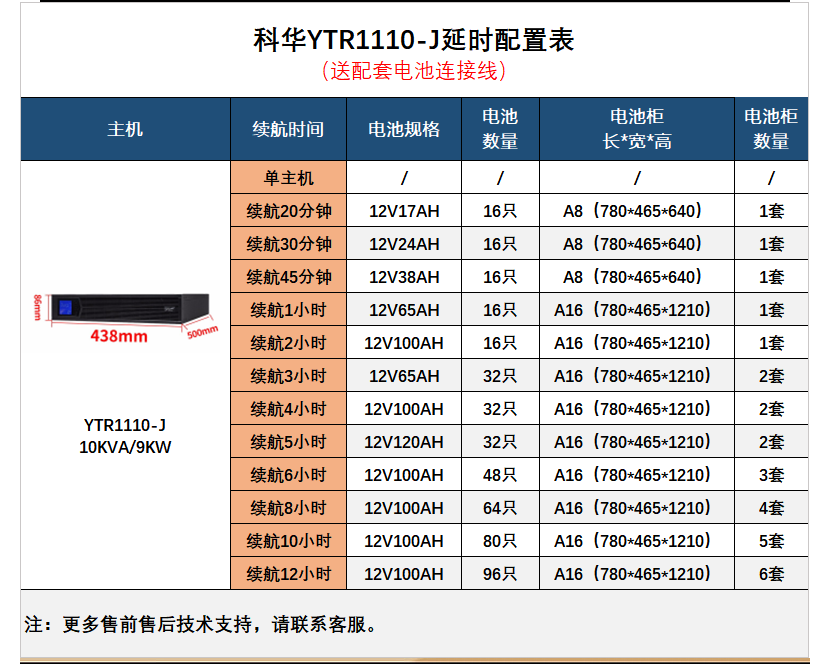Click A8 (780*465*640) in 续航30分钟 row
This screenshot has width=839, height=664.
[x=637, y=244]
